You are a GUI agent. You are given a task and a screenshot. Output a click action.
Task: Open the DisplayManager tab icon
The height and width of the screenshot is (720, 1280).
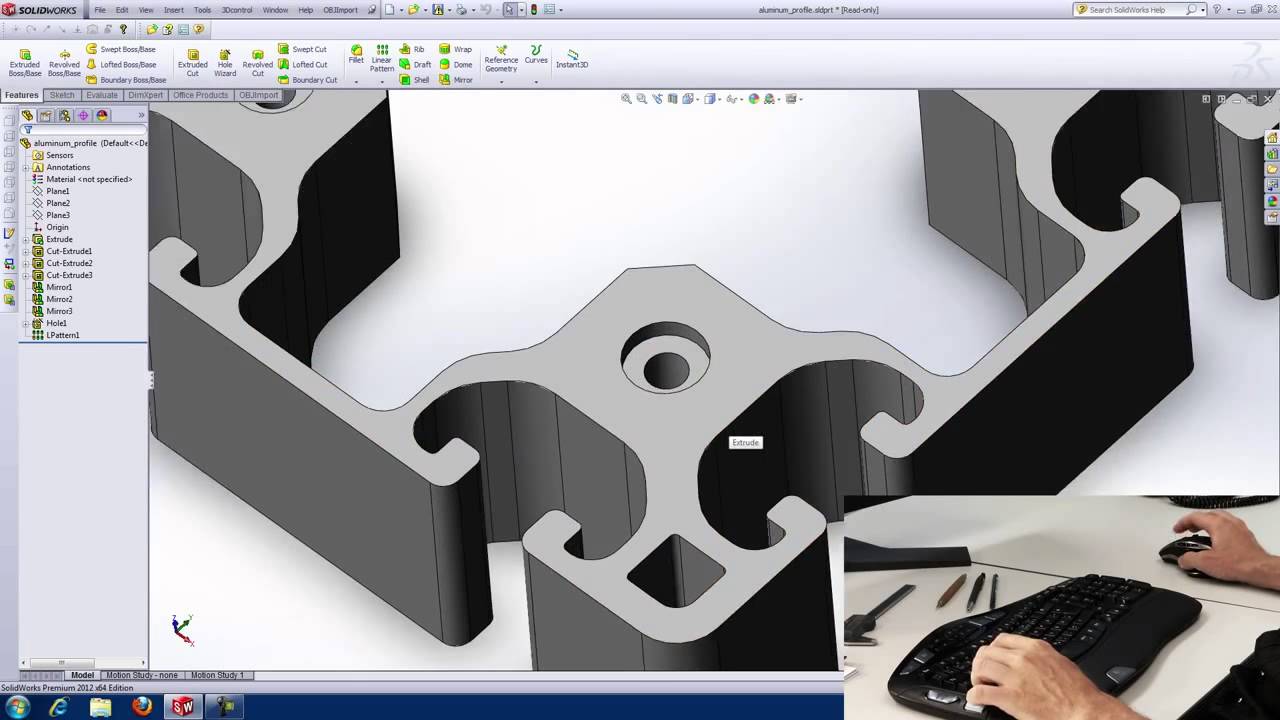click(102, 116)
